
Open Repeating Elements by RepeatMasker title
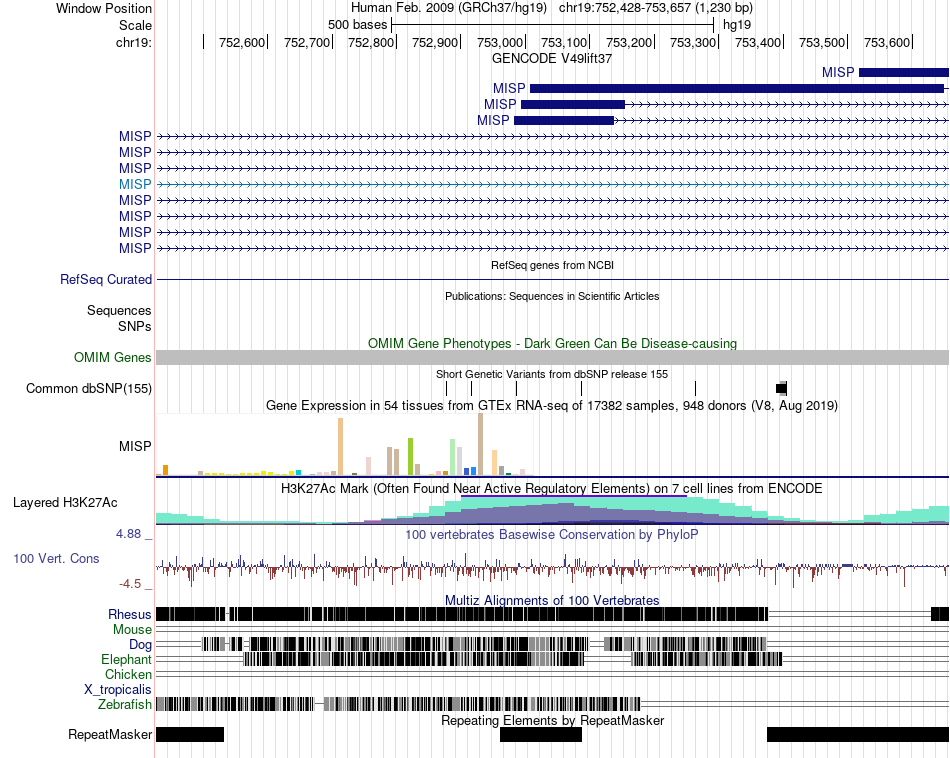pyautogui.click(x=552, y=720)
